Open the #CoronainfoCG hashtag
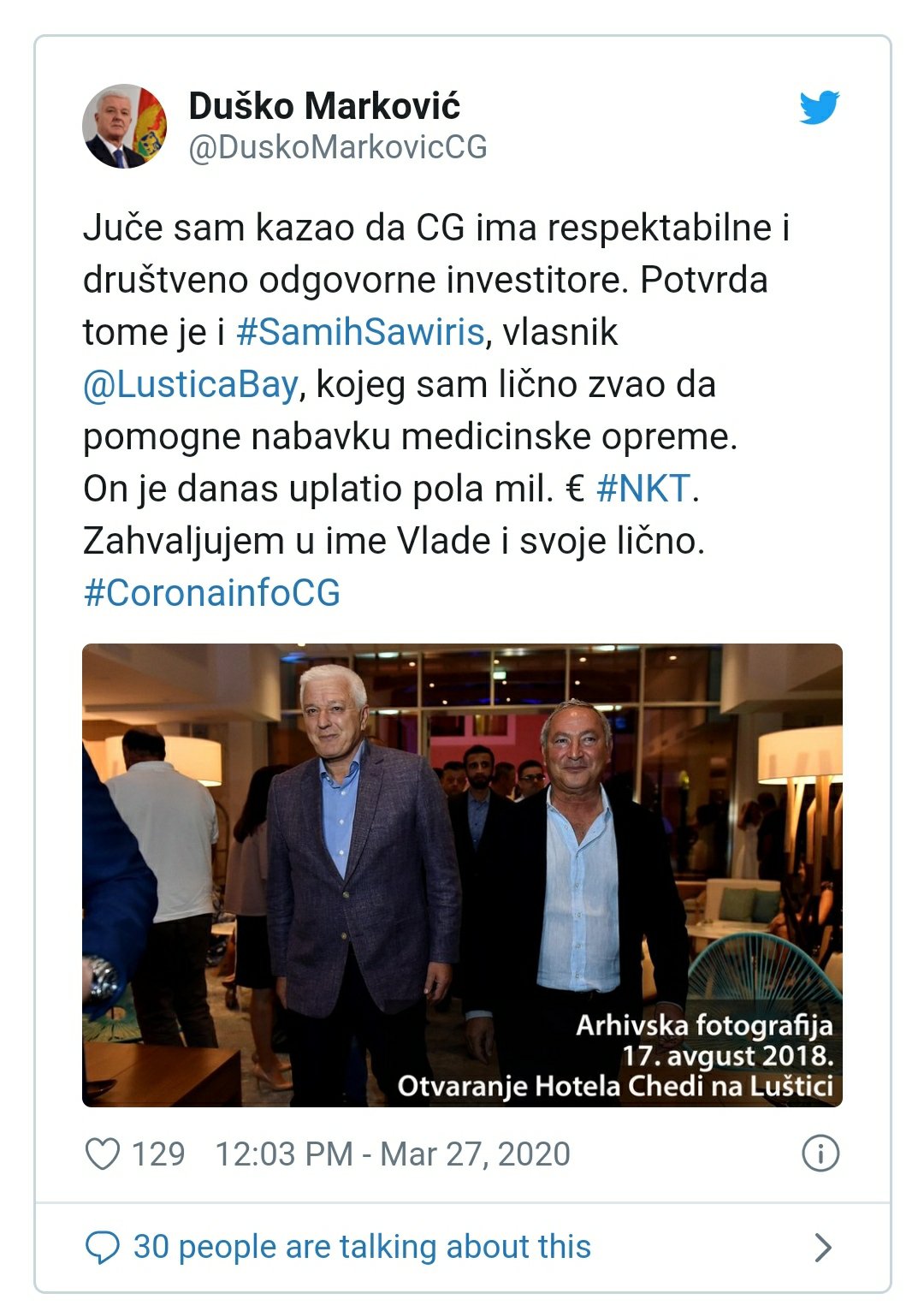924x1311 pixels. click(211, 593)
